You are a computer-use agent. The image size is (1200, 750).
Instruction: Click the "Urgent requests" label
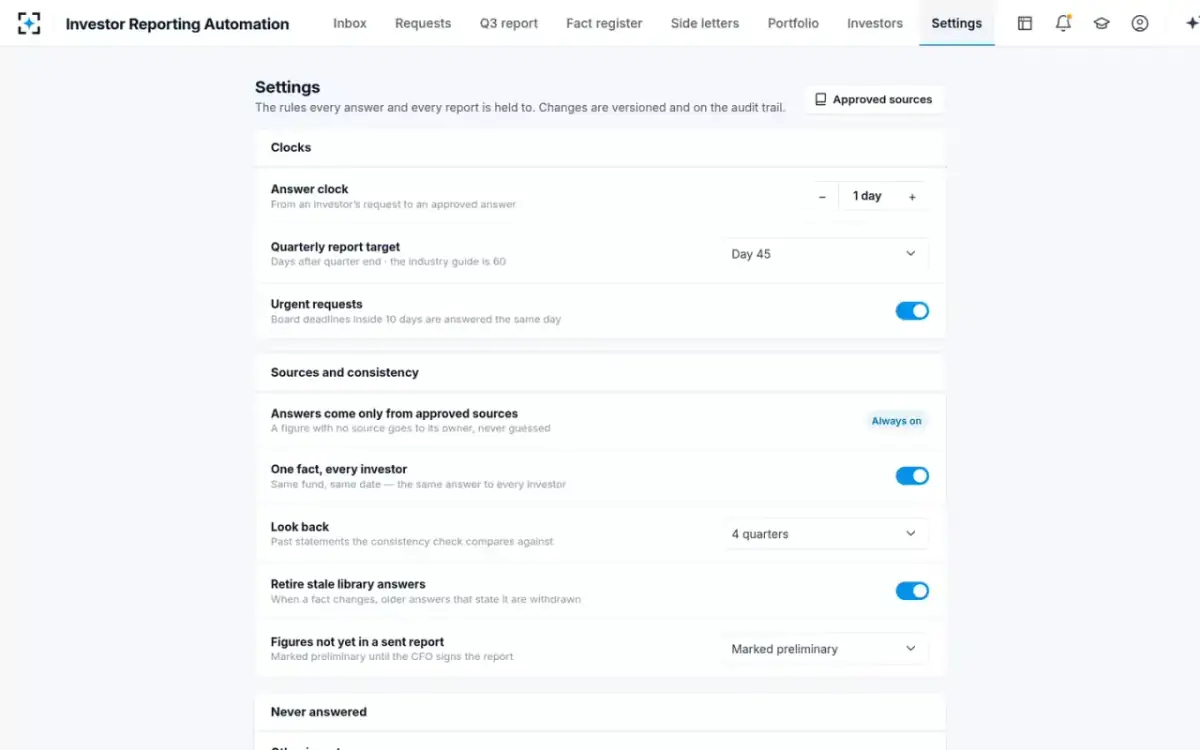317,304
